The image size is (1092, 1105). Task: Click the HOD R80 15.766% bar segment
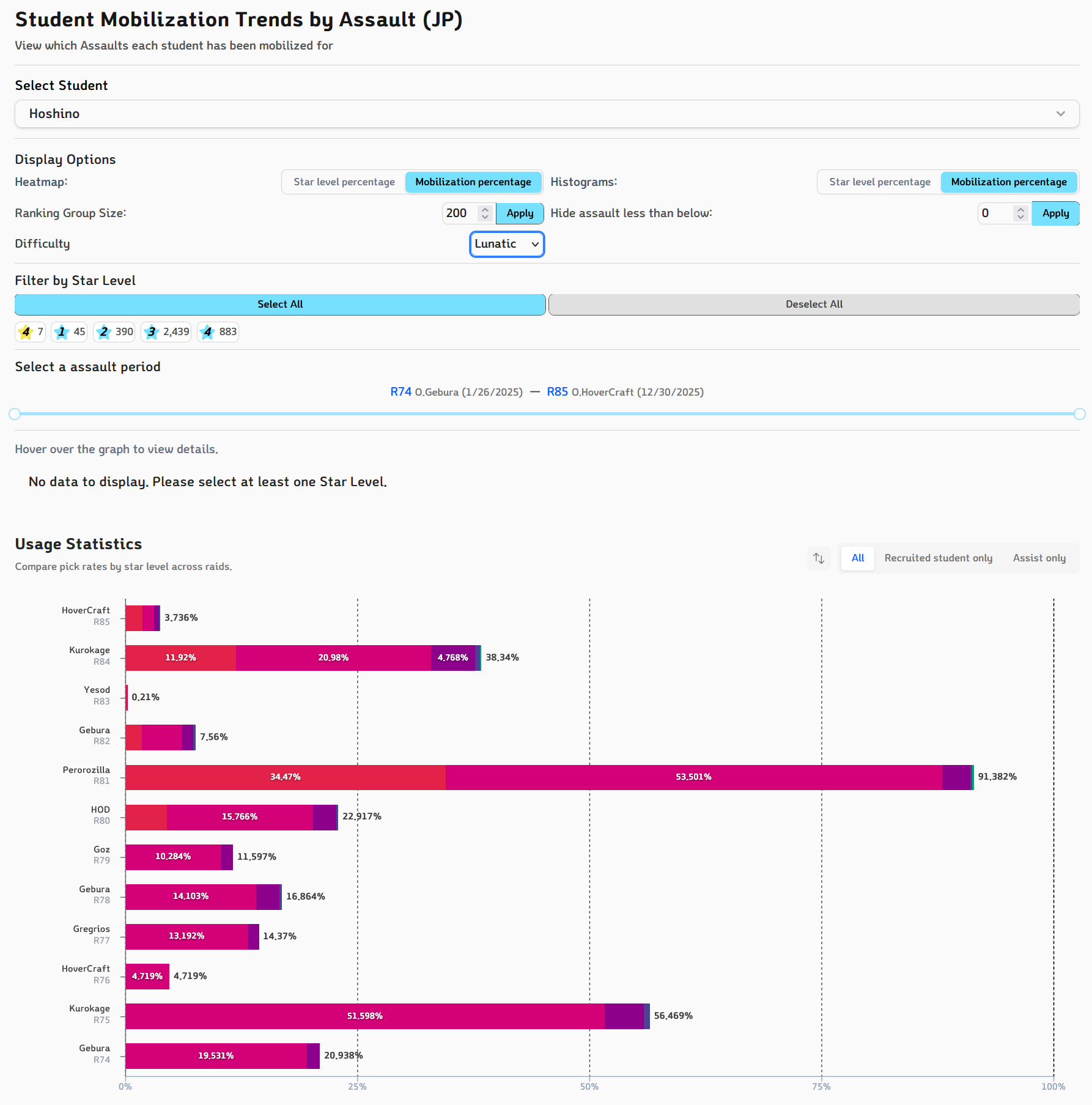coord(240,817)
